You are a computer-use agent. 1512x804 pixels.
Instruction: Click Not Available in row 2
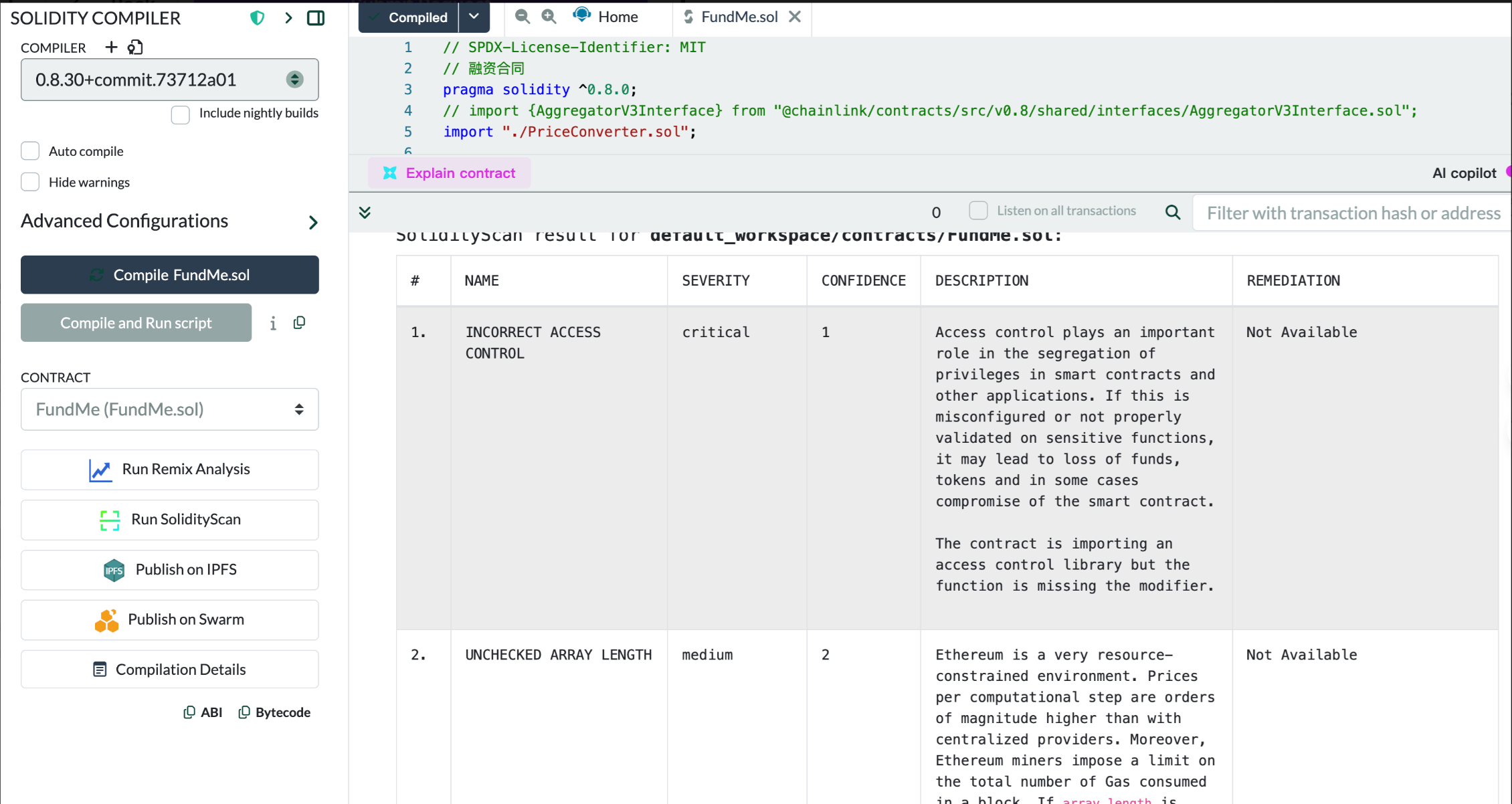tap(1302, 655)
